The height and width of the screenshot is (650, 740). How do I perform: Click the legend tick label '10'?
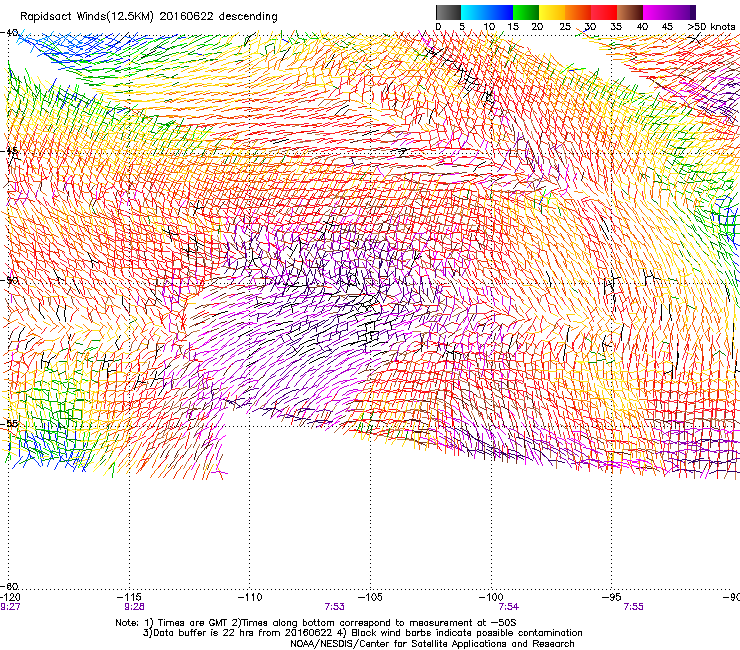(489, 27)
